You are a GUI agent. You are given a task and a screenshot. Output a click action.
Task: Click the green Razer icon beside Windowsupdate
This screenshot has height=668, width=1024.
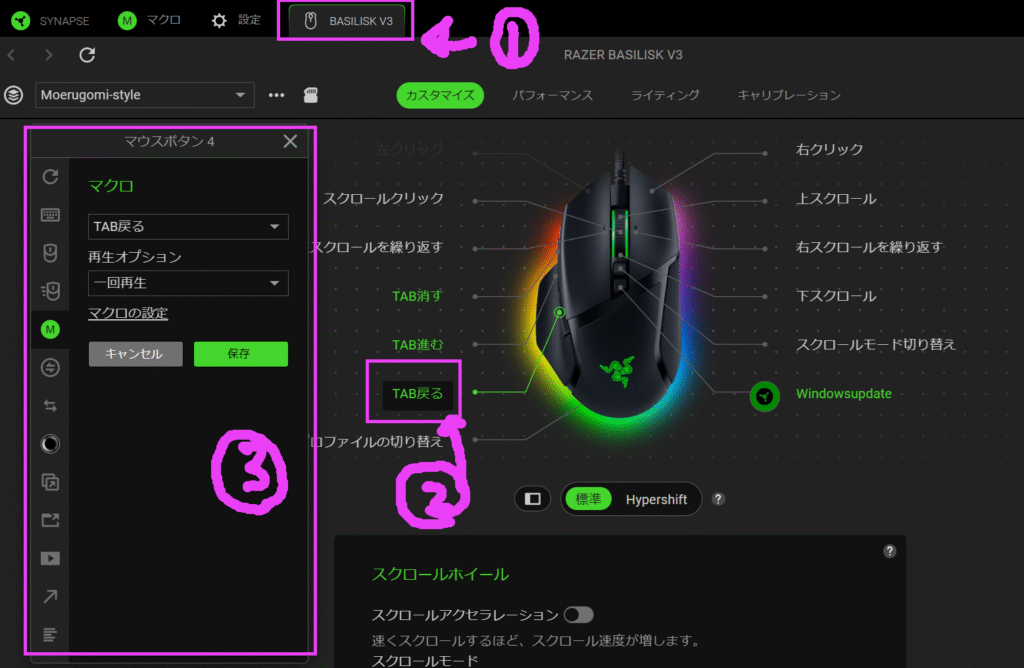[x=764, y=396]
